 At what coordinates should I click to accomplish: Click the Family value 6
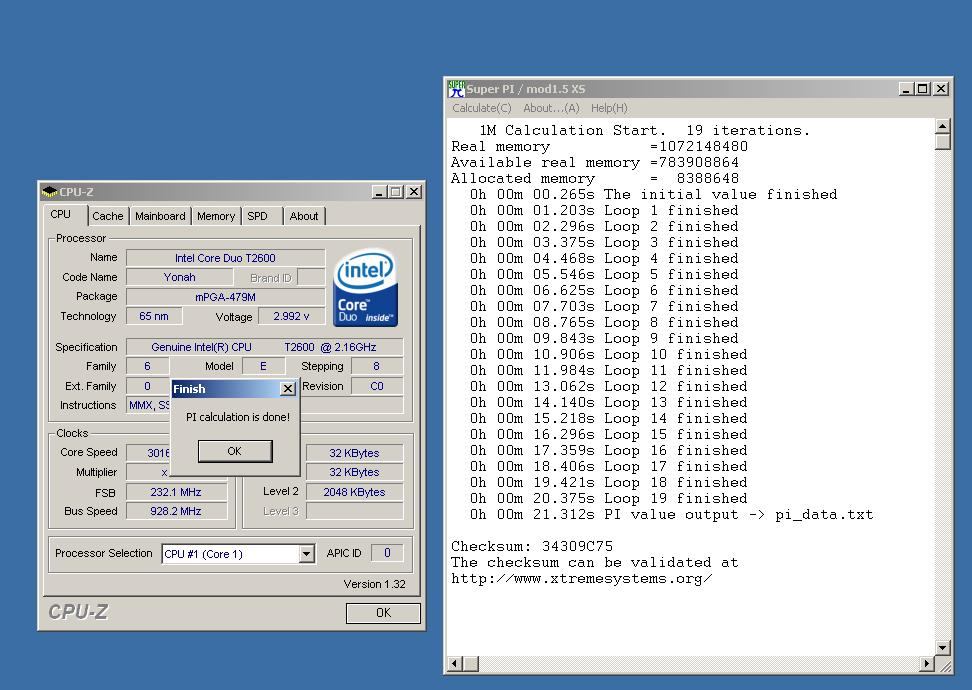[148, 366]
